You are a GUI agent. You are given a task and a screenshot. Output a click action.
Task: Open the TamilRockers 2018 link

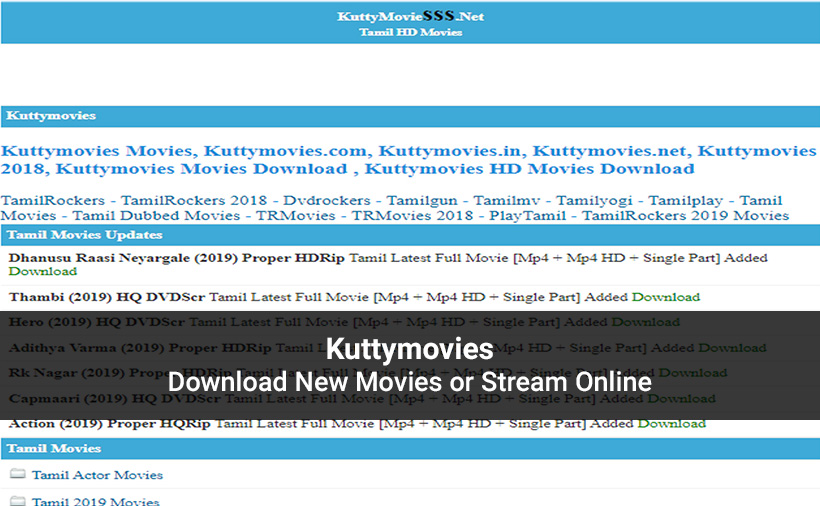(194, 200)
